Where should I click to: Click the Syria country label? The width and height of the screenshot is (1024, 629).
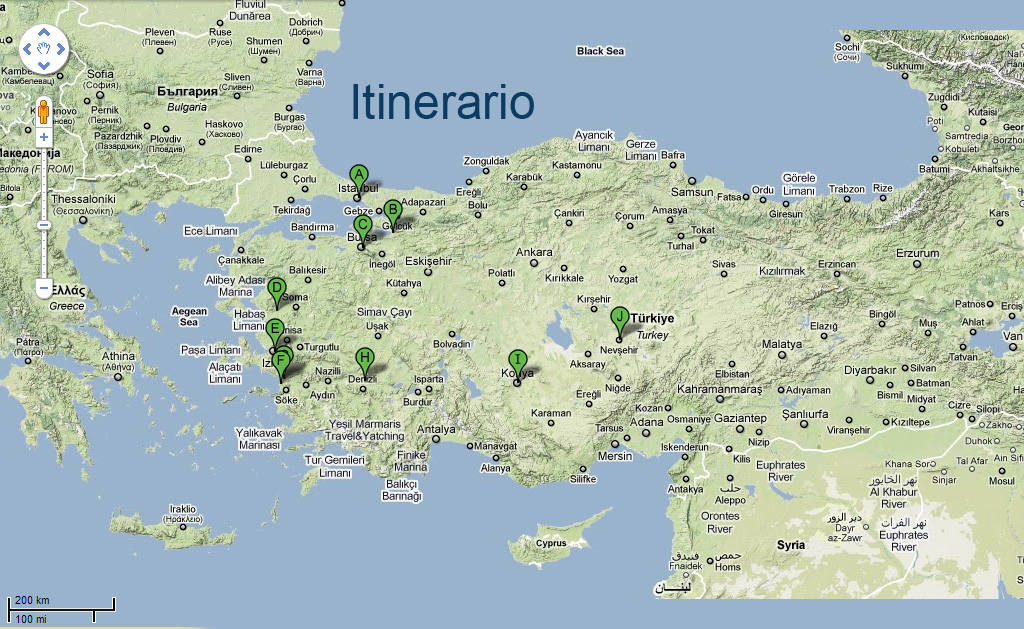791,545
